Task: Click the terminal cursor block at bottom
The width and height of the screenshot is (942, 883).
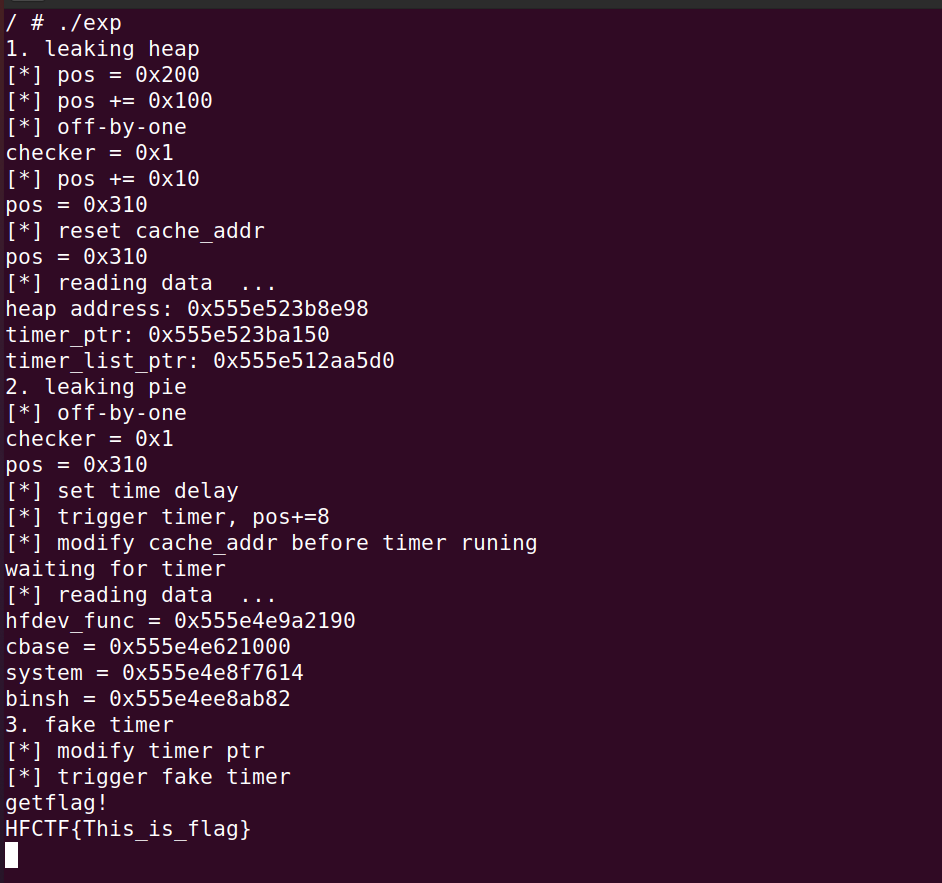Action: coord(12,855)
